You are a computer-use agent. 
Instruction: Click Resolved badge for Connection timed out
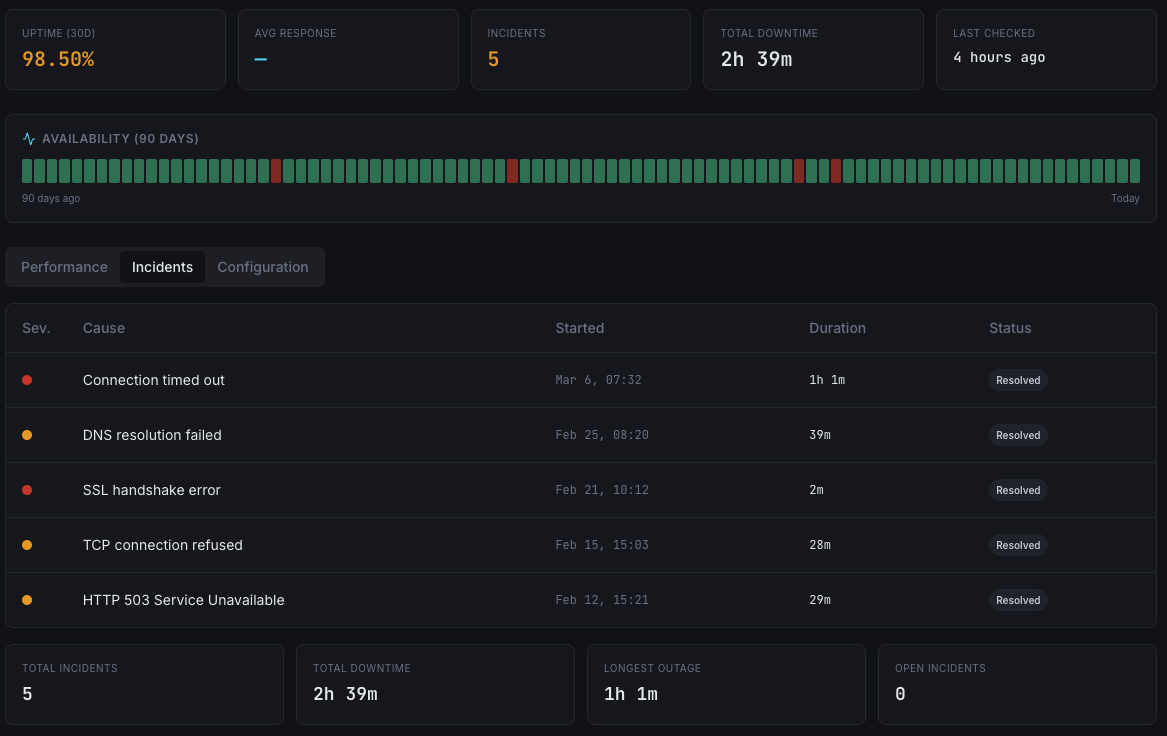coord(1017,380)
